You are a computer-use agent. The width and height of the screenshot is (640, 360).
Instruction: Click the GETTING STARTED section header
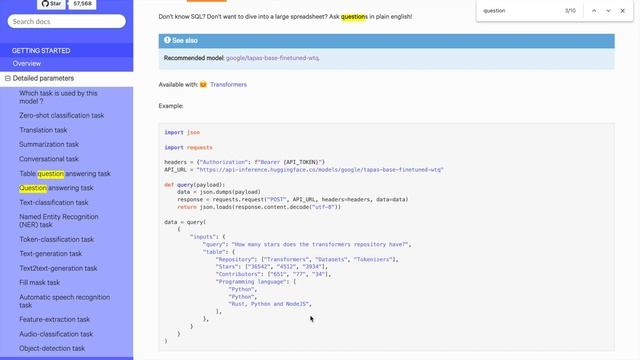41,51
